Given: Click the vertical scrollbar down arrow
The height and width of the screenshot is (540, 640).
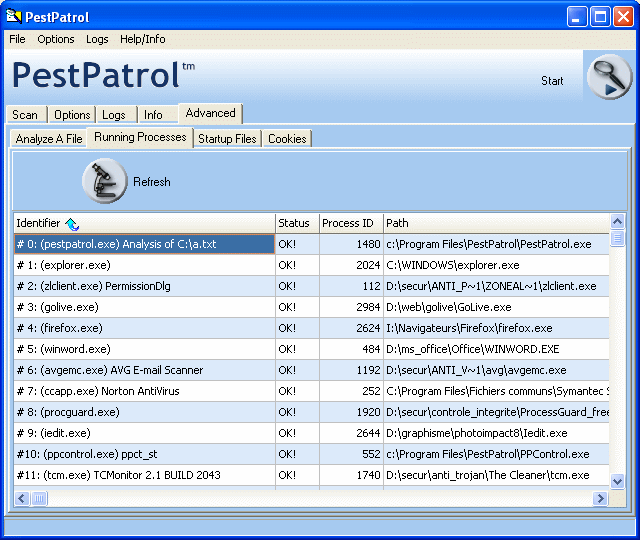Looking at the screenshot, I should point(618,481).
